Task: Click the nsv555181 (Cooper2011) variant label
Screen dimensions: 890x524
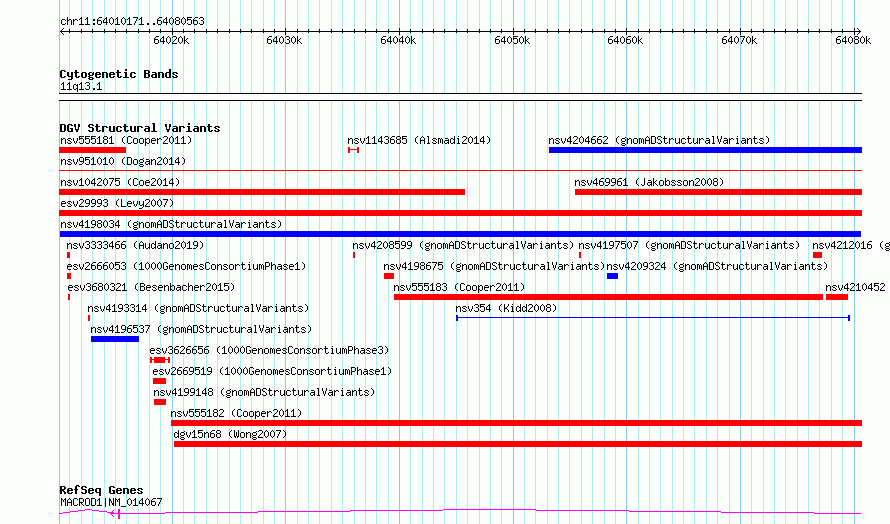Action: (126, 140)
